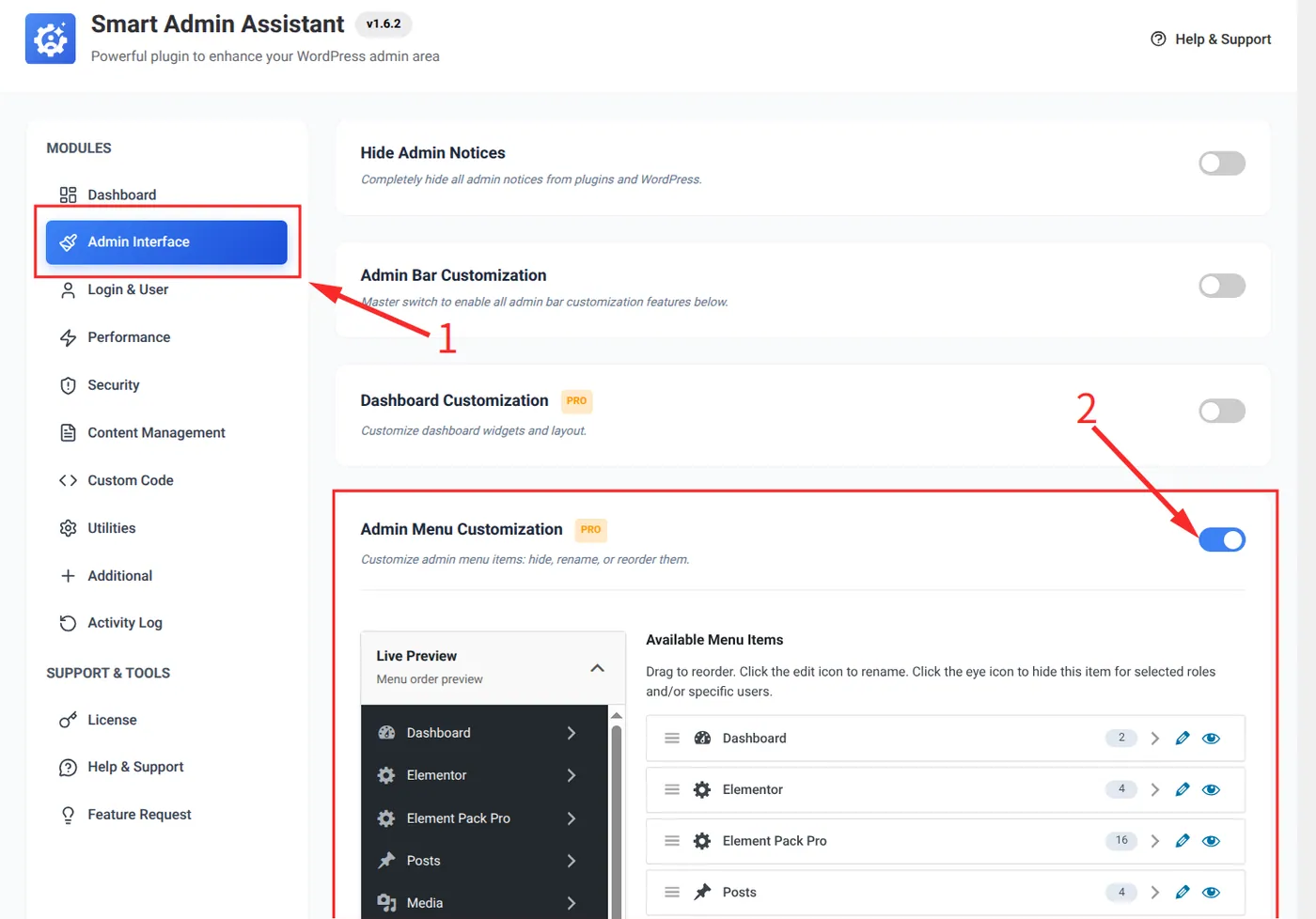Click the pencil edit icon for Dashboard item

1183,739
